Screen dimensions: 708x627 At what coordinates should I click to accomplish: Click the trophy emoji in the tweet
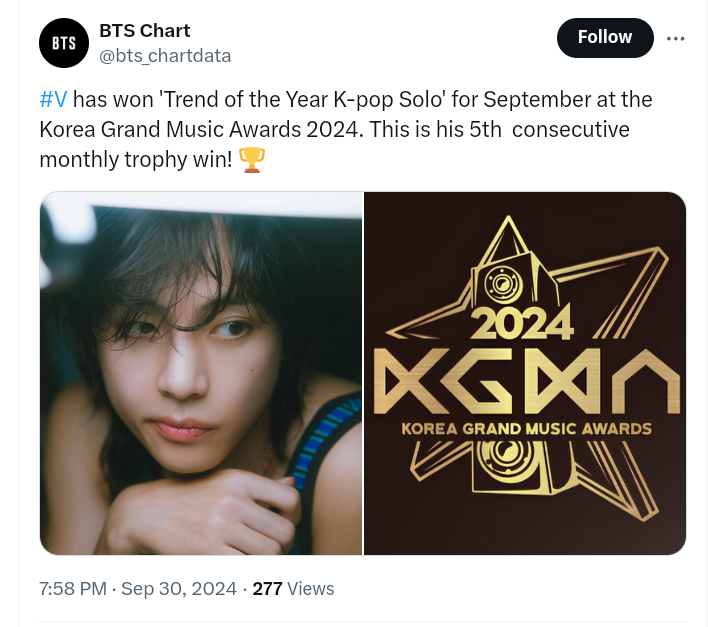tap(252, 160)
